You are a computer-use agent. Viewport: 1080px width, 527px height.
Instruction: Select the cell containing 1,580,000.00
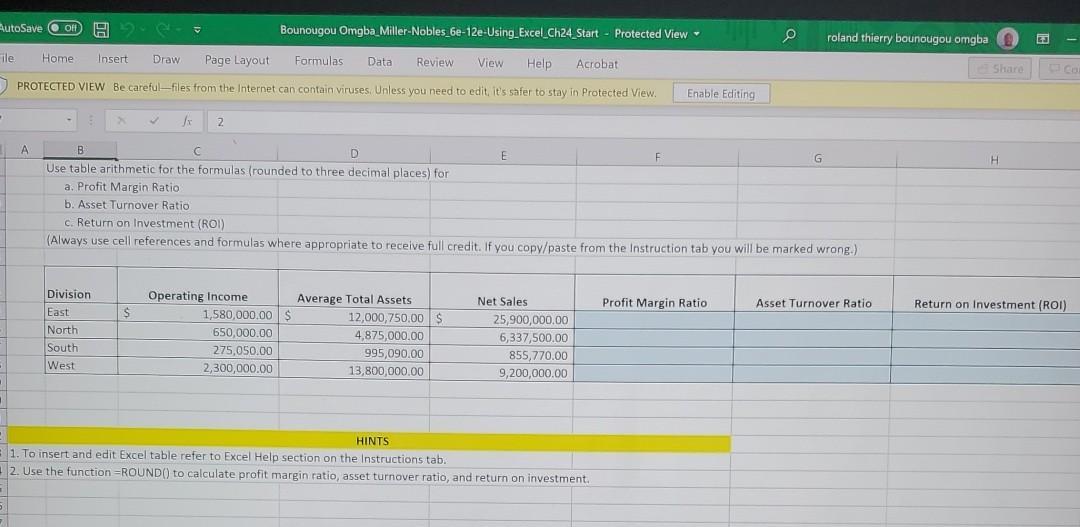198,315
